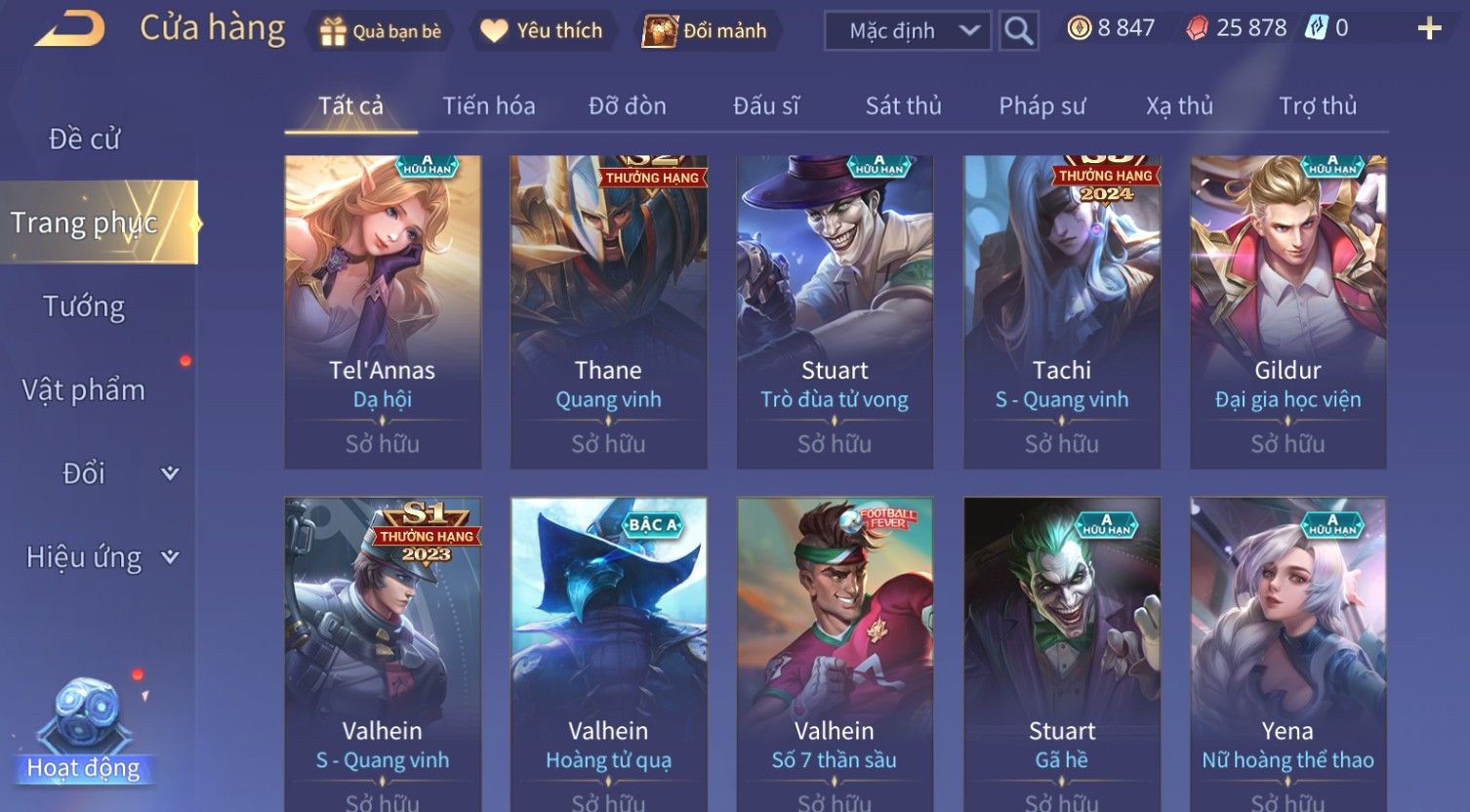Open Stuart Trò đùa tử vong skin
The height and width of the screenshot is (812, 1470).
[x=835, y=312]
